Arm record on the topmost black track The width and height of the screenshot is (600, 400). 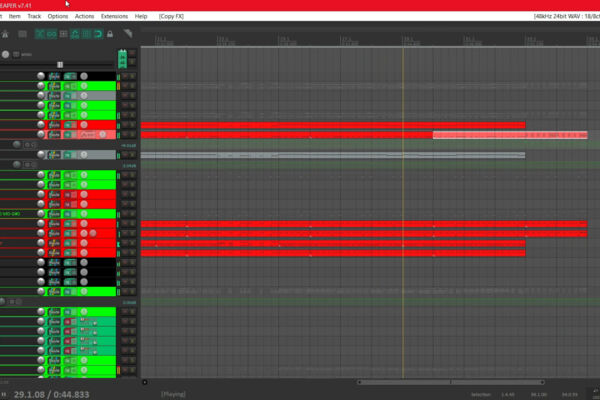click(84, 76)
